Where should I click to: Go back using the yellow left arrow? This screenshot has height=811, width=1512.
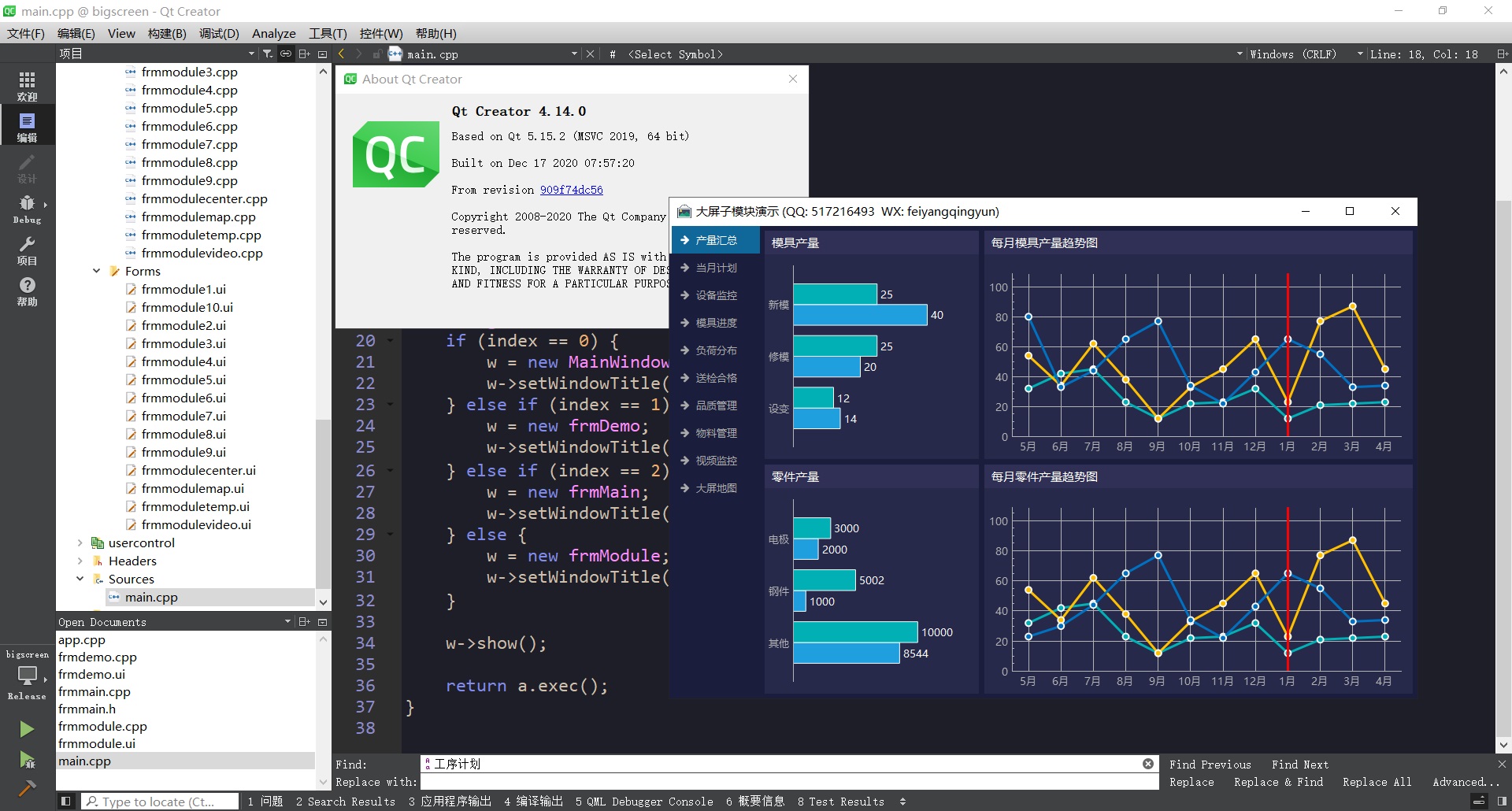pyautogui.click(x=341, y=54)
